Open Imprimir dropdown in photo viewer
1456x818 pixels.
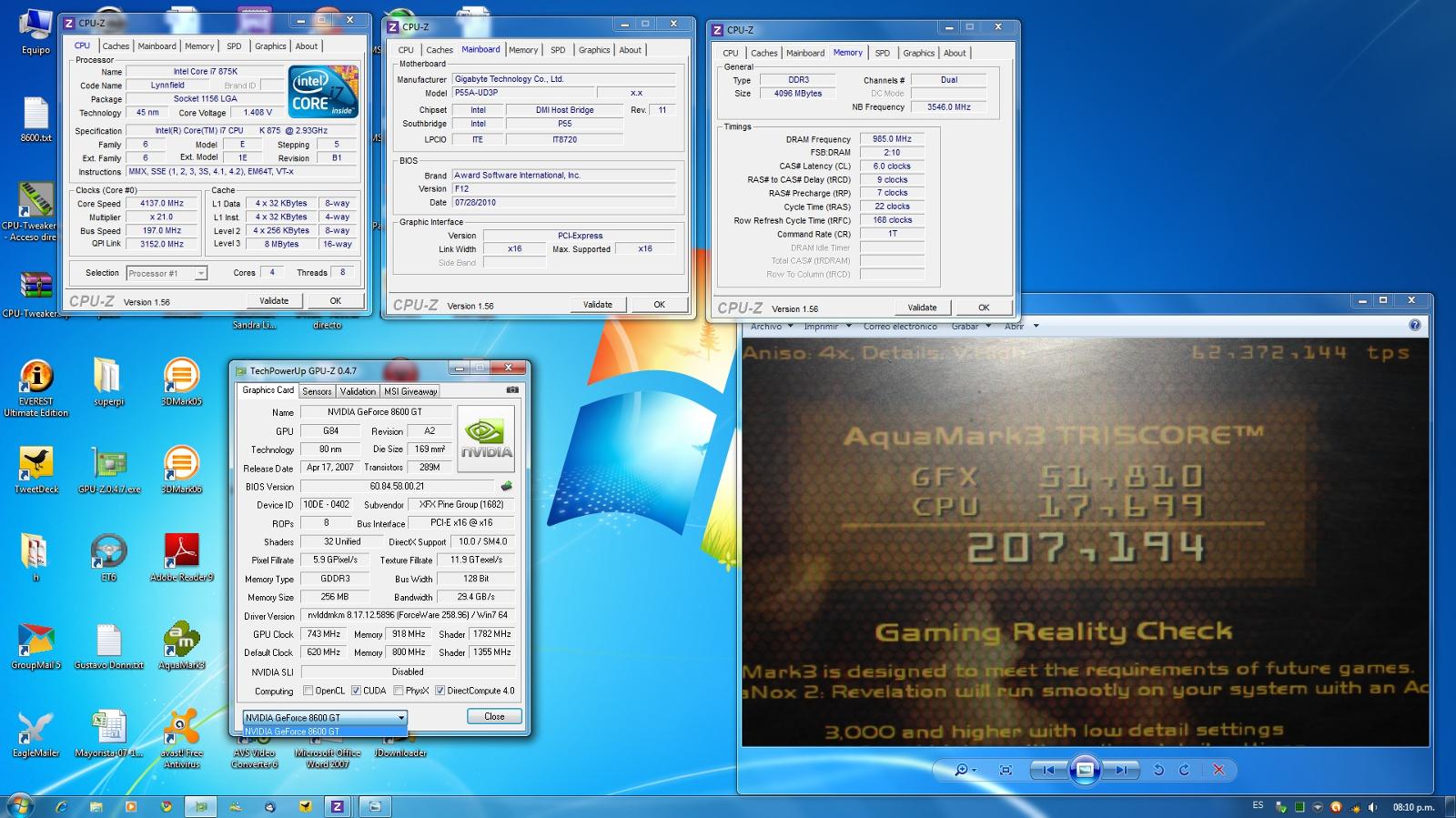(x=827, y=326)
